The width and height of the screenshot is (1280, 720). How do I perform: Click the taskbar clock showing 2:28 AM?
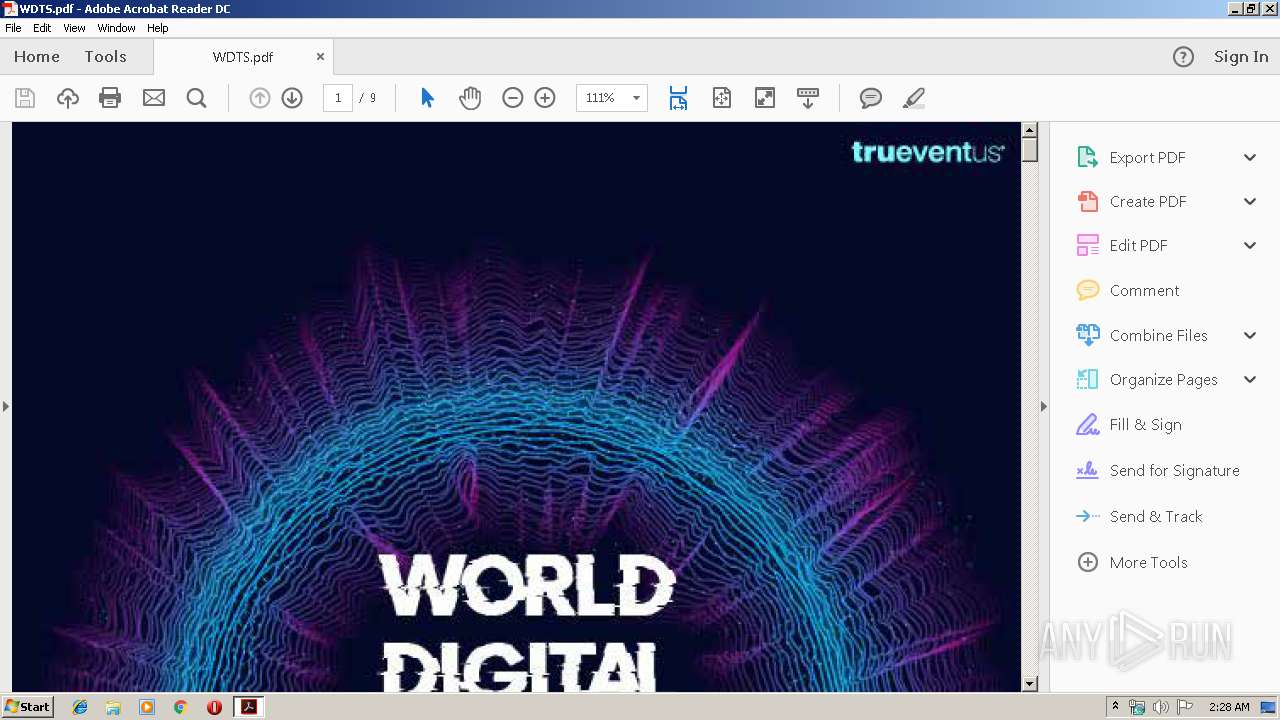pyautogui.click(x=1229, y=707)
